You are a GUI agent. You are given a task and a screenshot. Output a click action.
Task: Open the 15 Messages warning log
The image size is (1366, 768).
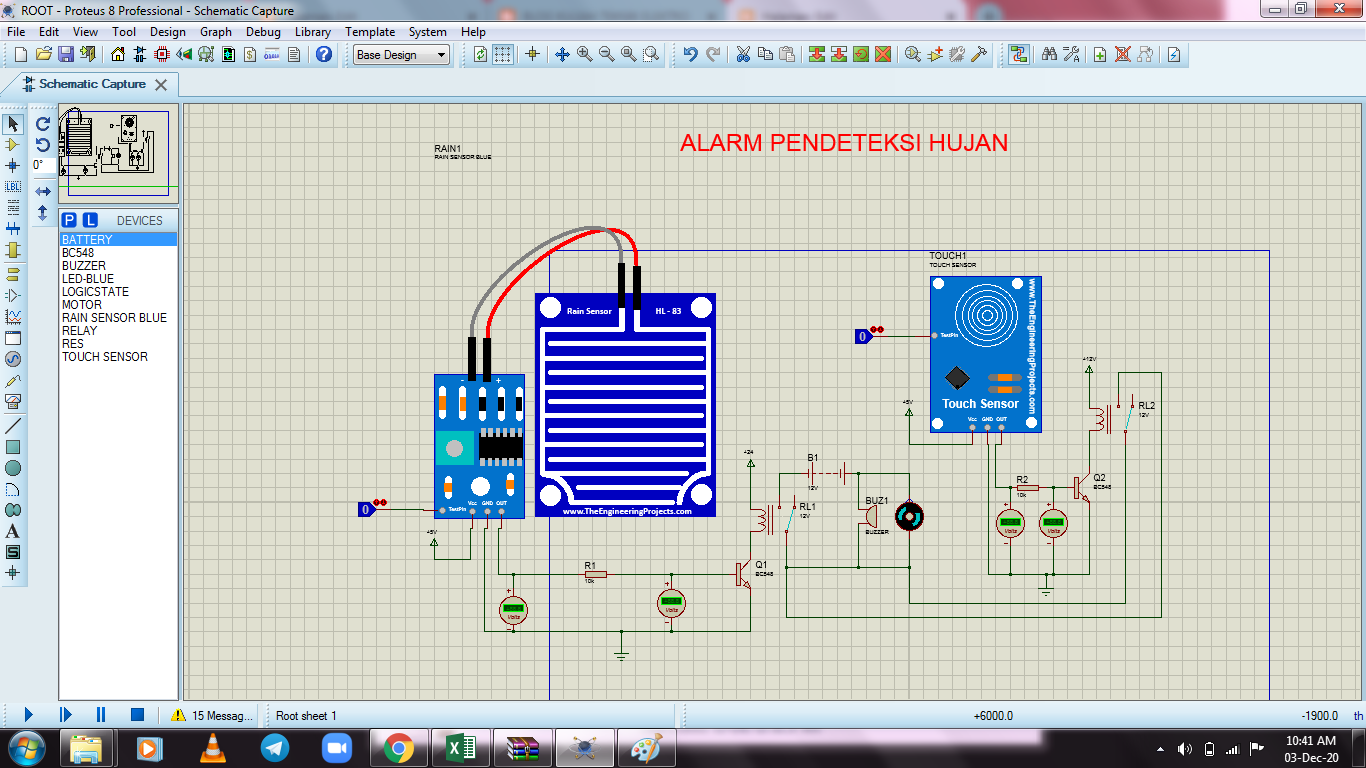(x=212, y=715)
